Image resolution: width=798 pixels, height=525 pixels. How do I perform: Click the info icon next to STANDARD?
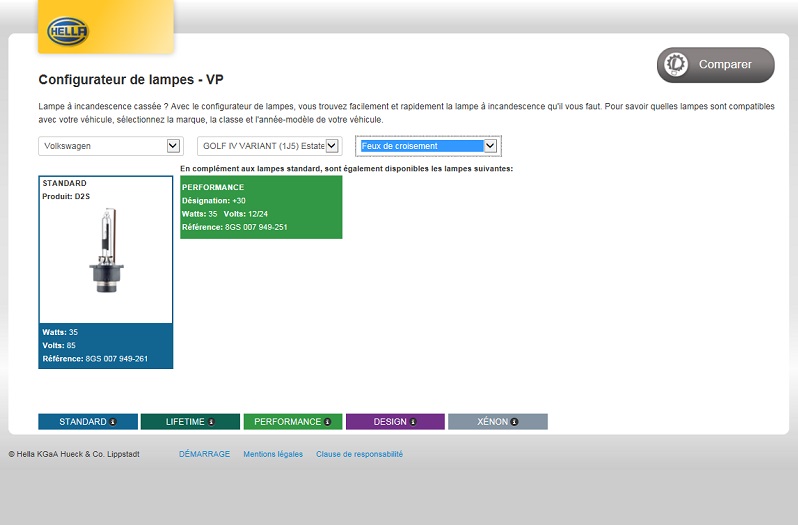click(x=113, y=422)
